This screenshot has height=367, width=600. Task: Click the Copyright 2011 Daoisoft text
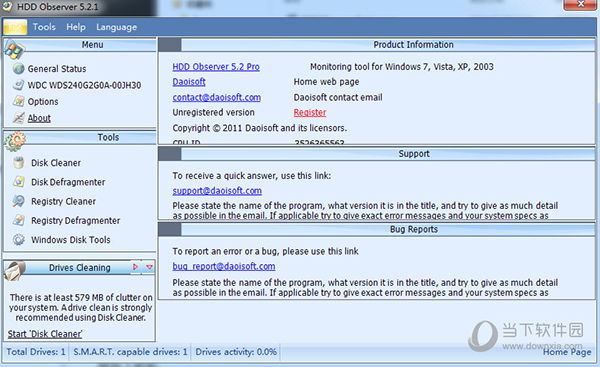260,128
